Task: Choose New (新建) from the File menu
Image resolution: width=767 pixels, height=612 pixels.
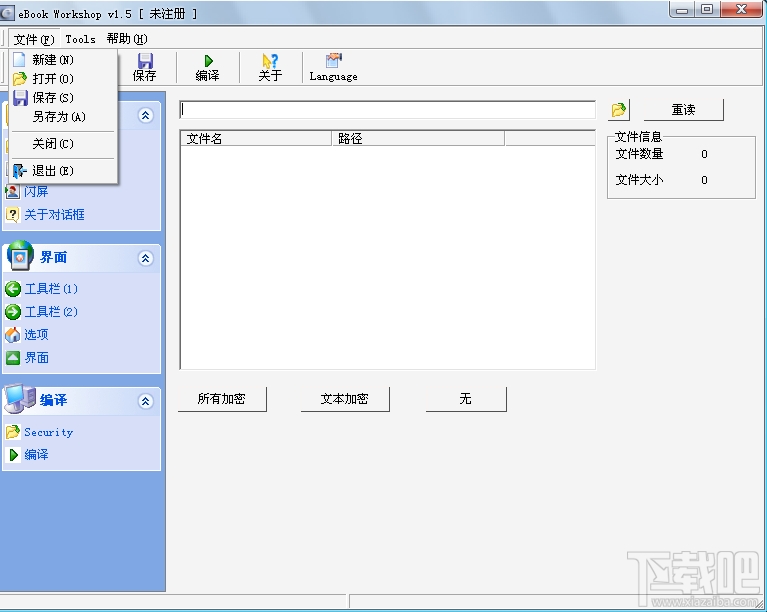Action: pyautogui.click(x=63, y=60)
